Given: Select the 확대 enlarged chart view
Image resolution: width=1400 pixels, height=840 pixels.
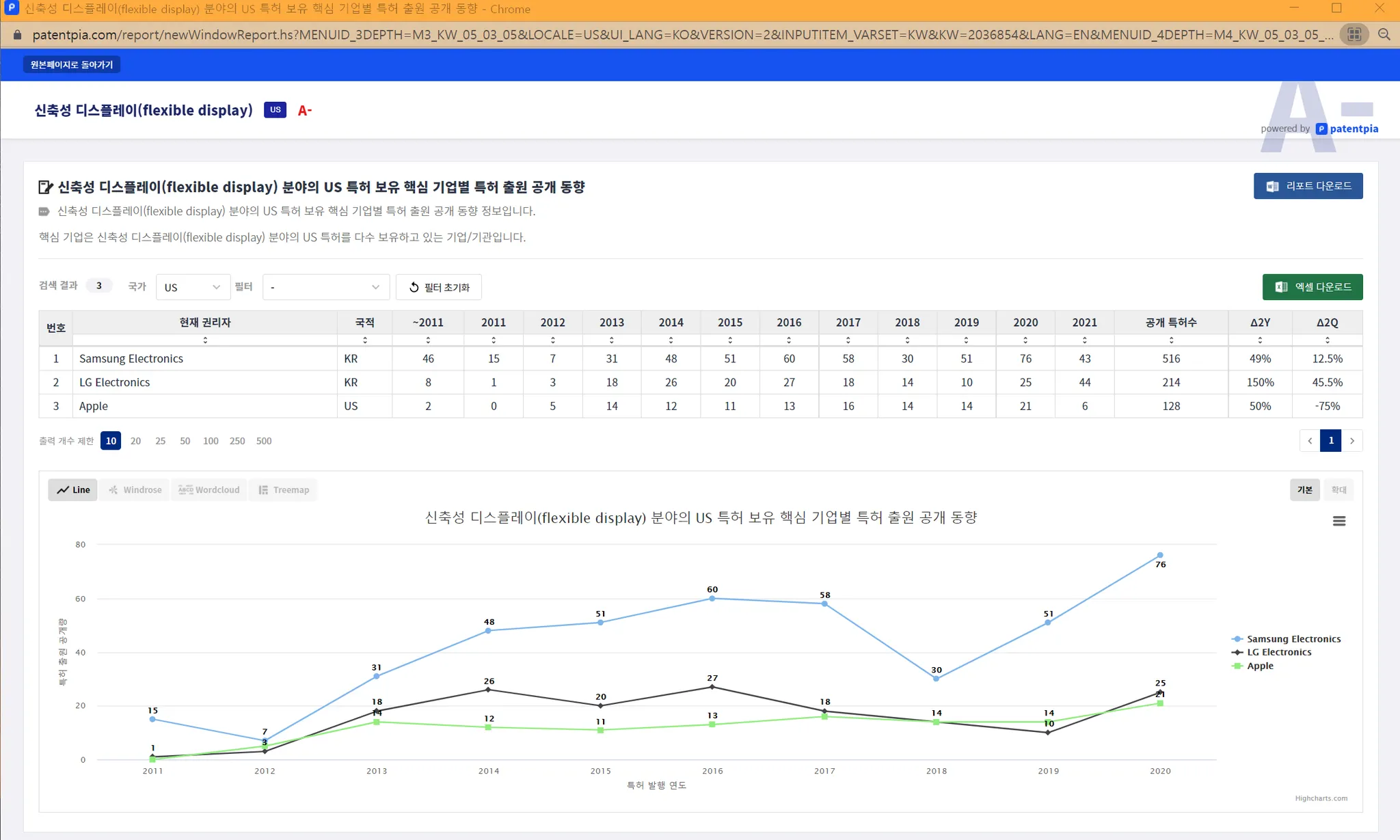Looking at the screenshot, I should [1338, 490].
